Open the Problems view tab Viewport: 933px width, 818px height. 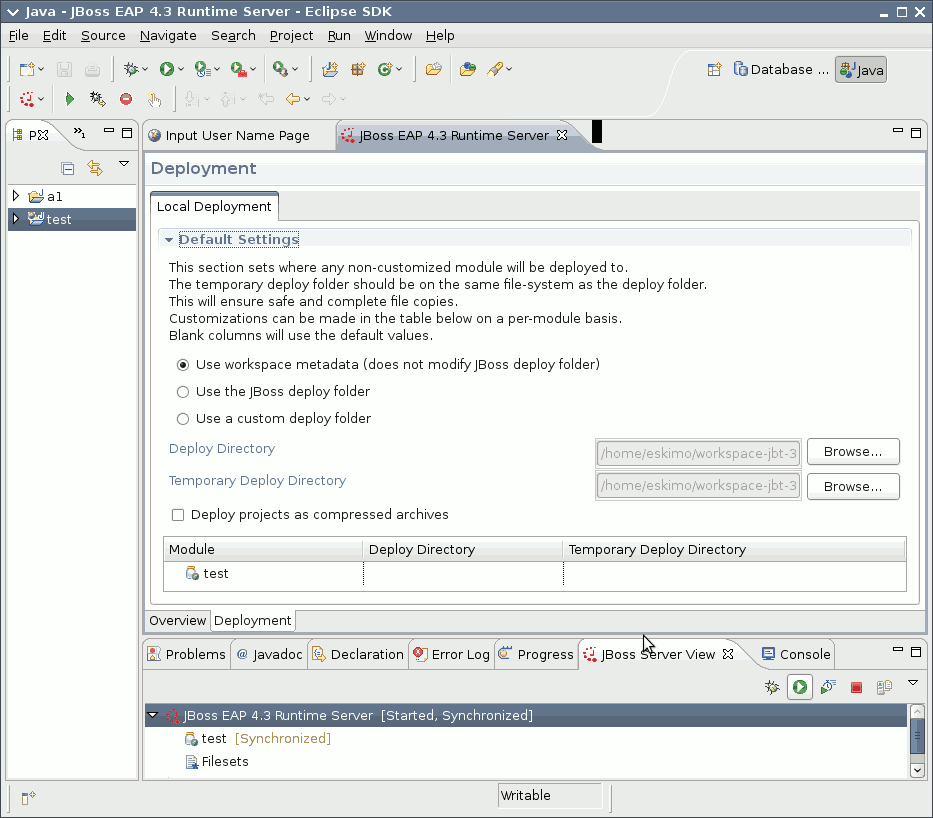(x=187, y=654)
